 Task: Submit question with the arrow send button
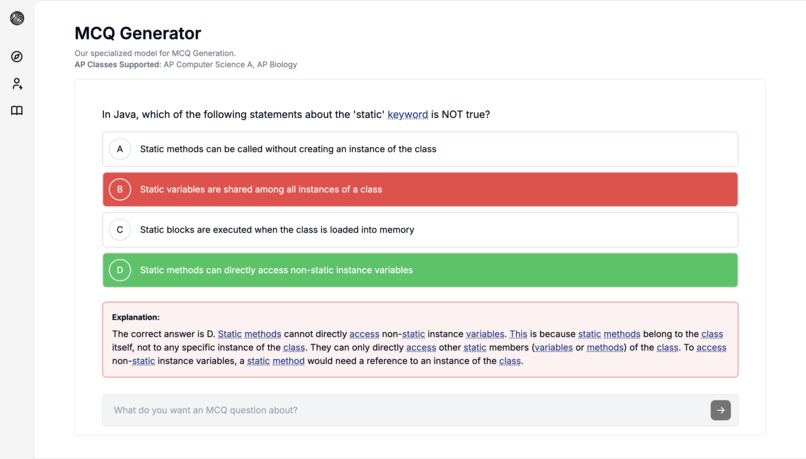click(x=720, y=410)
